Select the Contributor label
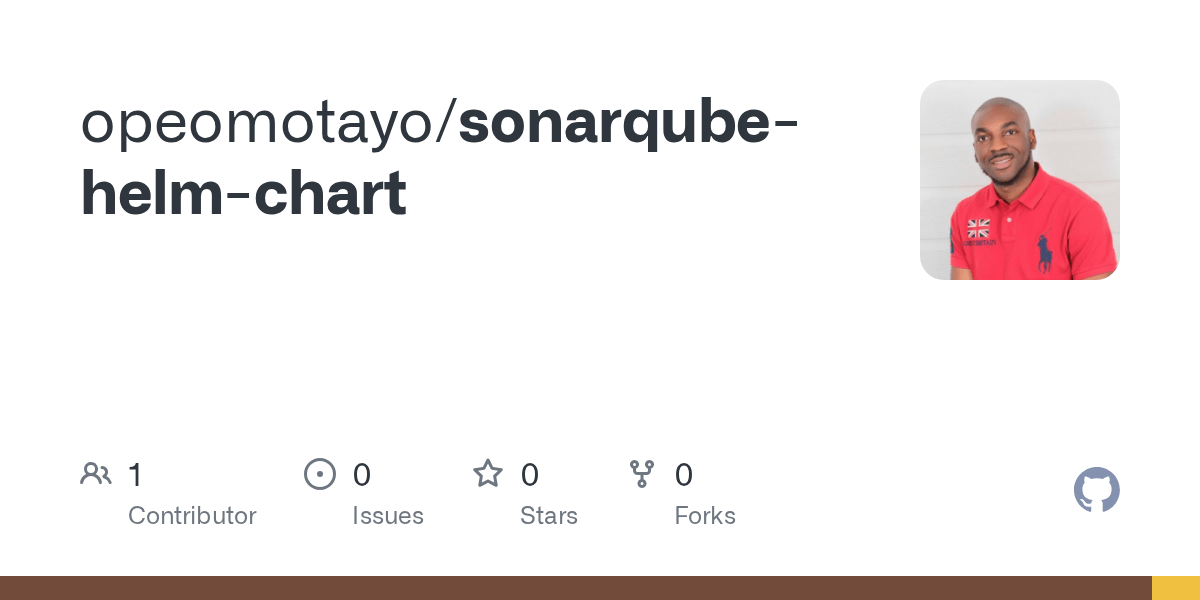This screenshot has width=1200, height=600. click(192, 516)
